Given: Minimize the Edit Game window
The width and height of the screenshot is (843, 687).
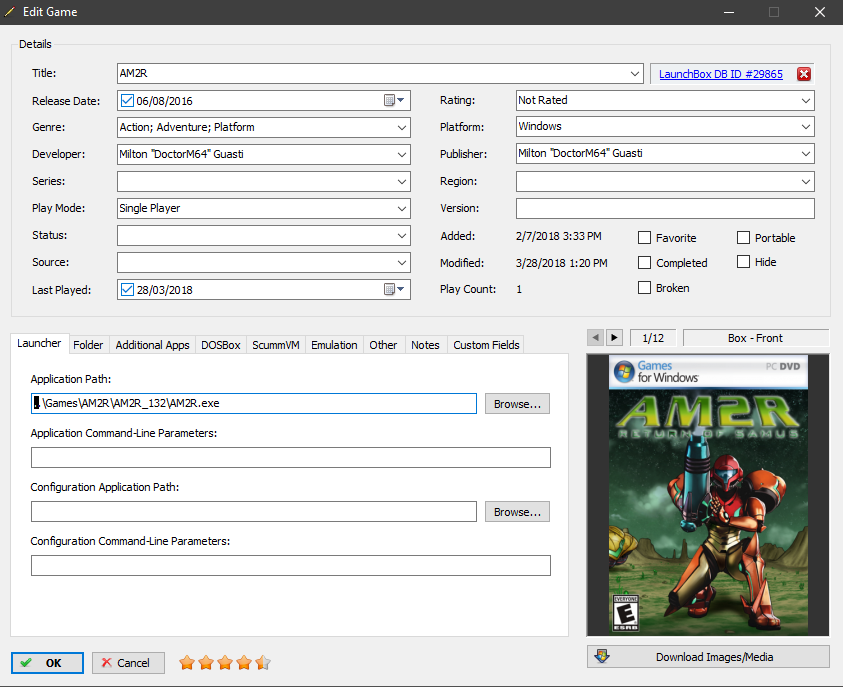Looking at the screenshot, I should 729,12.
